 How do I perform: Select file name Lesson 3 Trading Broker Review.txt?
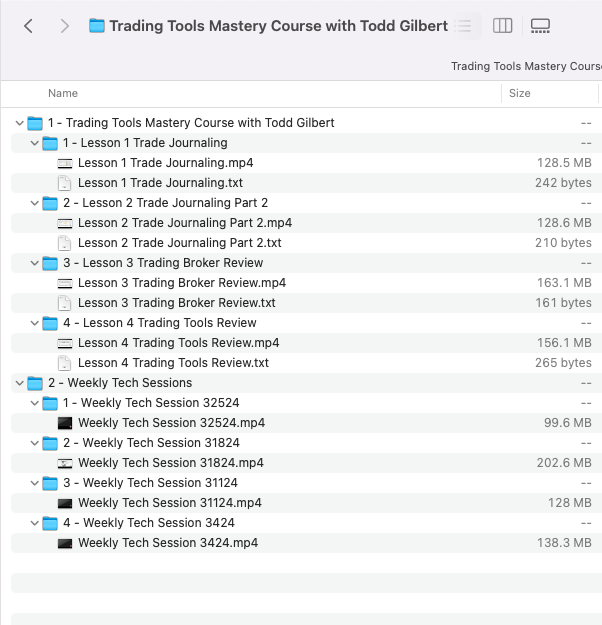(177, 303)
